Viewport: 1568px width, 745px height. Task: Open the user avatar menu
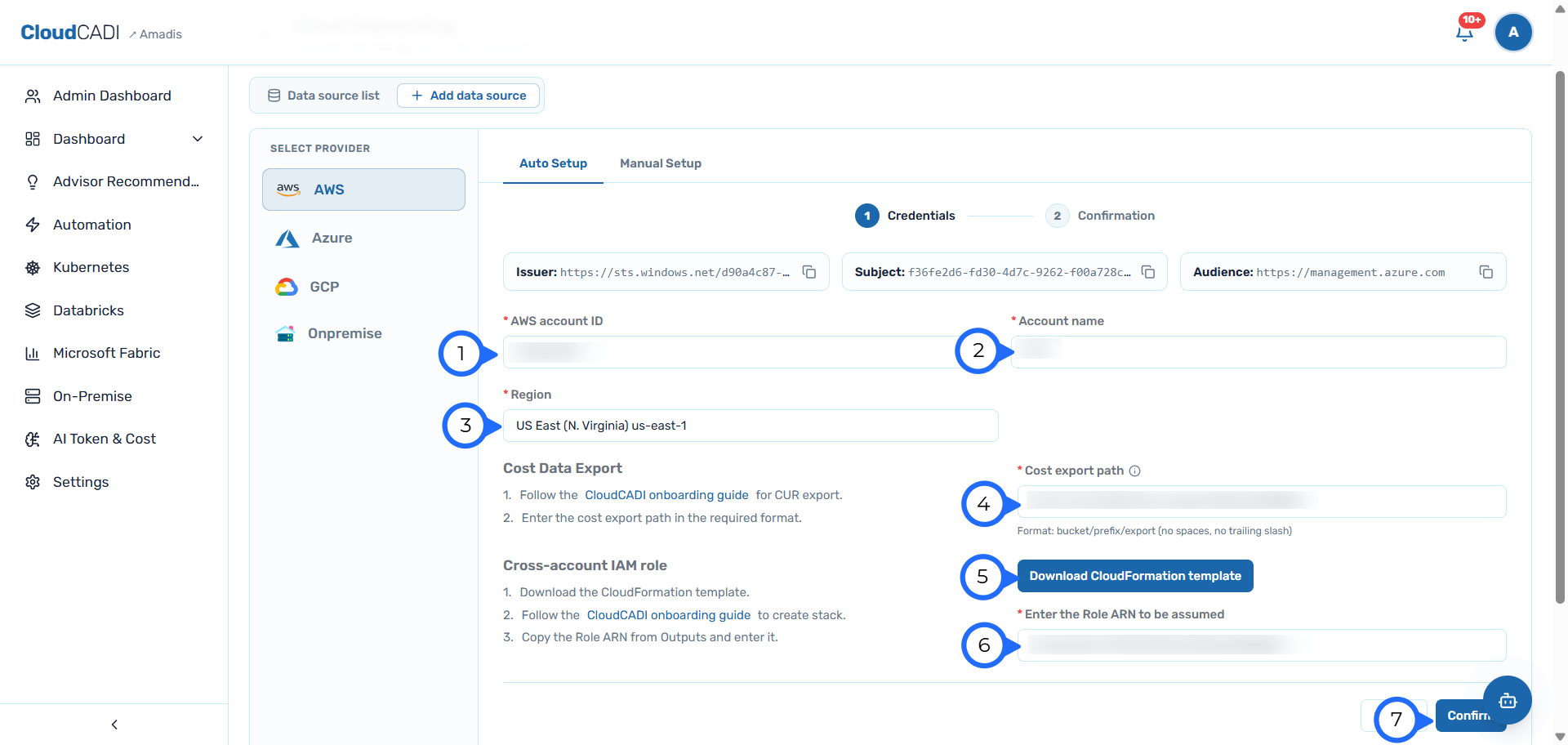(x=1513, y=32)
